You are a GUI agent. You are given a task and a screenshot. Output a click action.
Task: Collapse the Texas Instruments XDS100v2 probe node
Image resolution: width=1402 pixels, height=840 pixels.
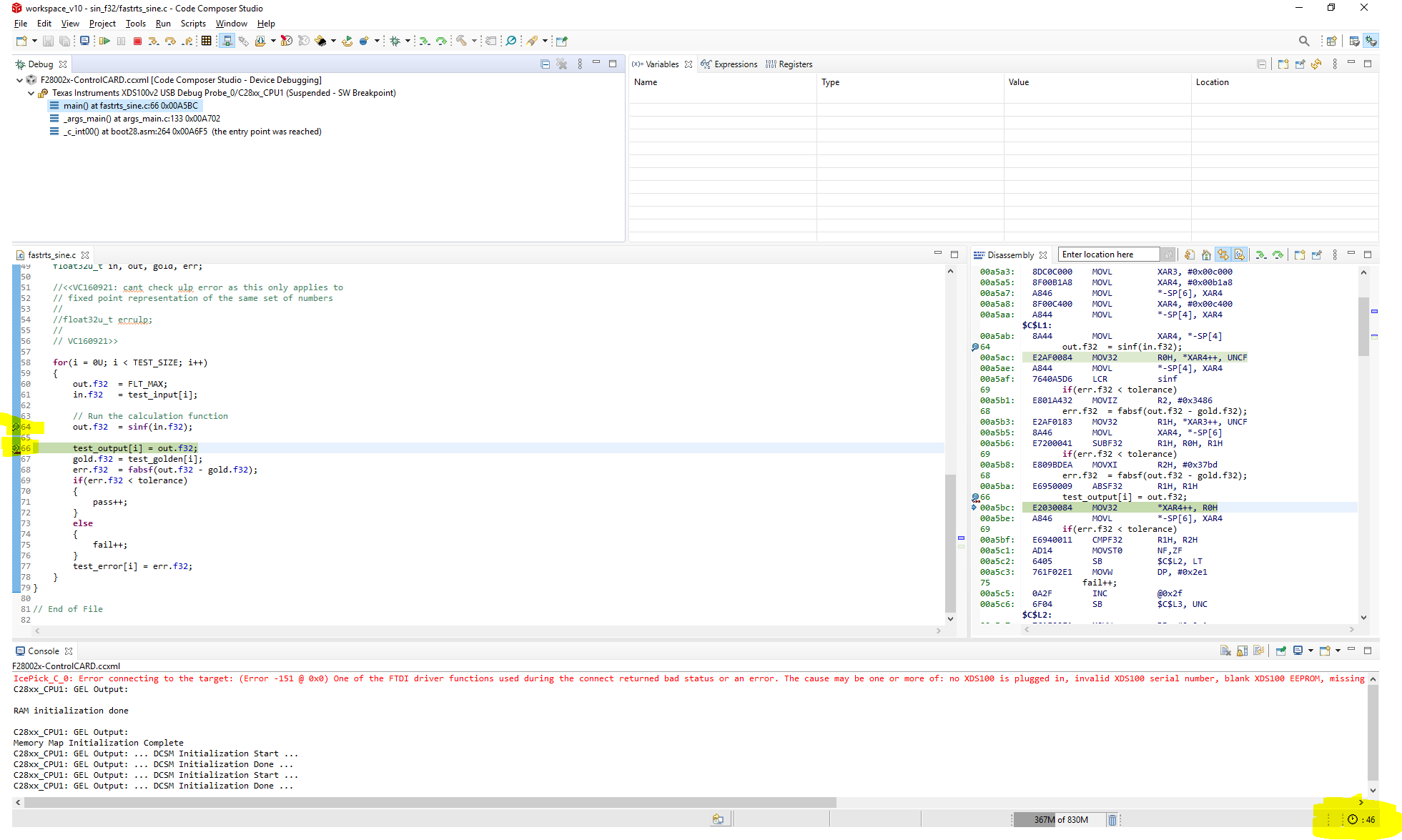(x=31, y=93)
